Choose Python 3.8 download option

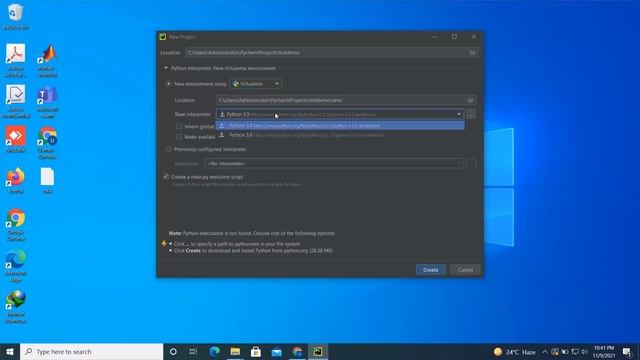pyautogui.click(x=340, y=135)
